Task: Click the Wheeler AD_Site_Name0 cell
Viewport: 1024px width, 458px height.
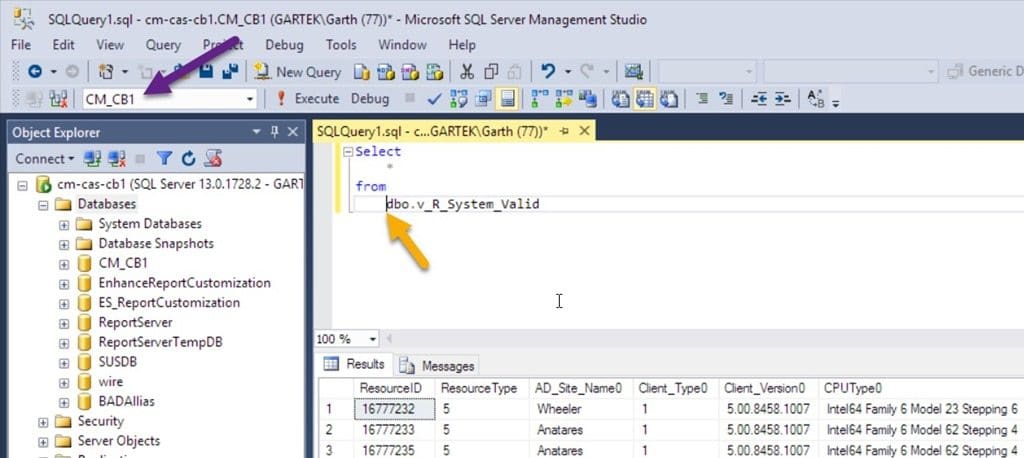Action: [x=581, y=409]
